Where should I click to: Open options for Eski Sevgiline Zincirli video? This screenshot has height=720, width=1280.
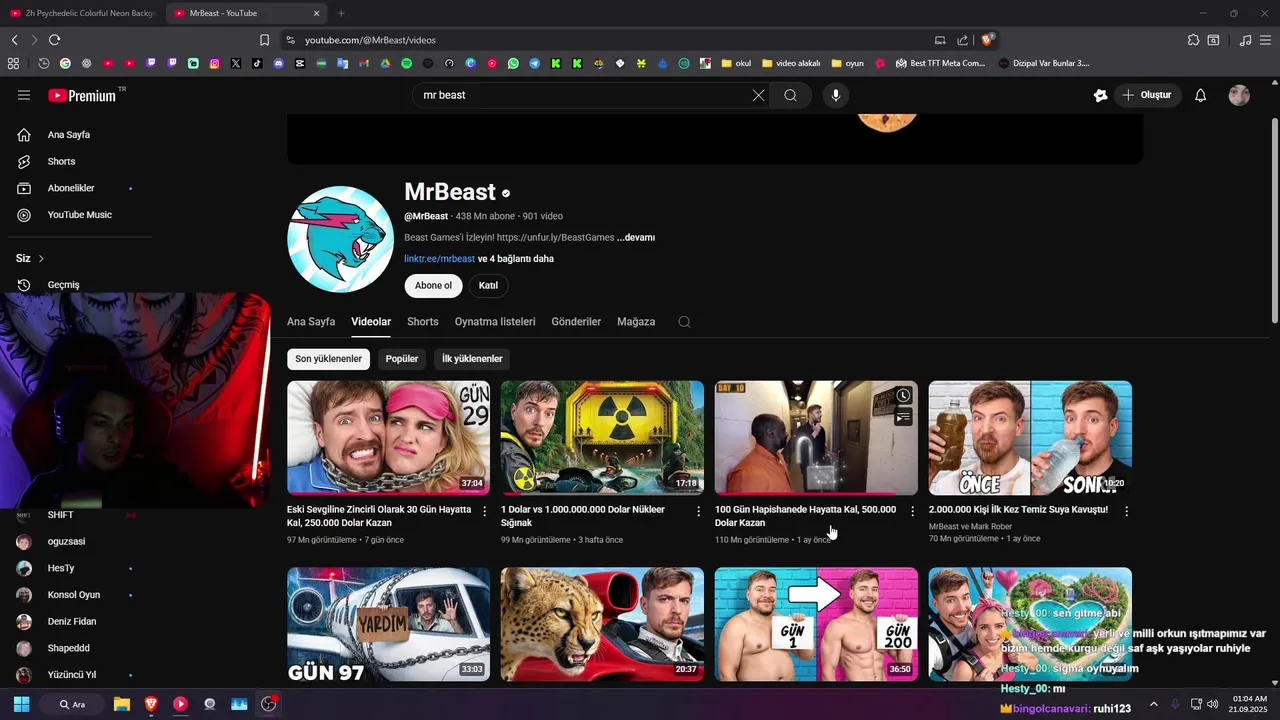pyautogui.click(x=485, y=511)
